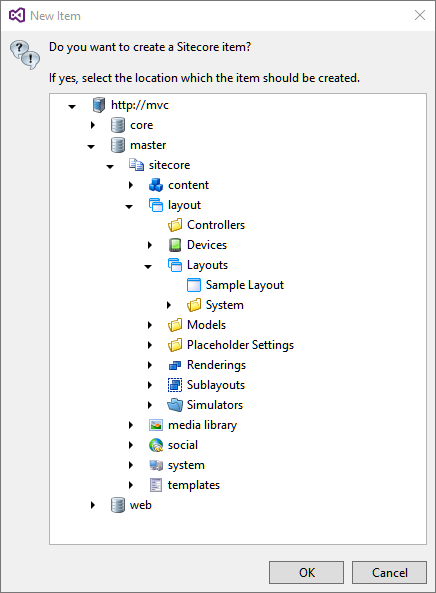Collapse the Layouts node
Screen dimensions: 436x593
pyautogui.click(x=148, y=267)
